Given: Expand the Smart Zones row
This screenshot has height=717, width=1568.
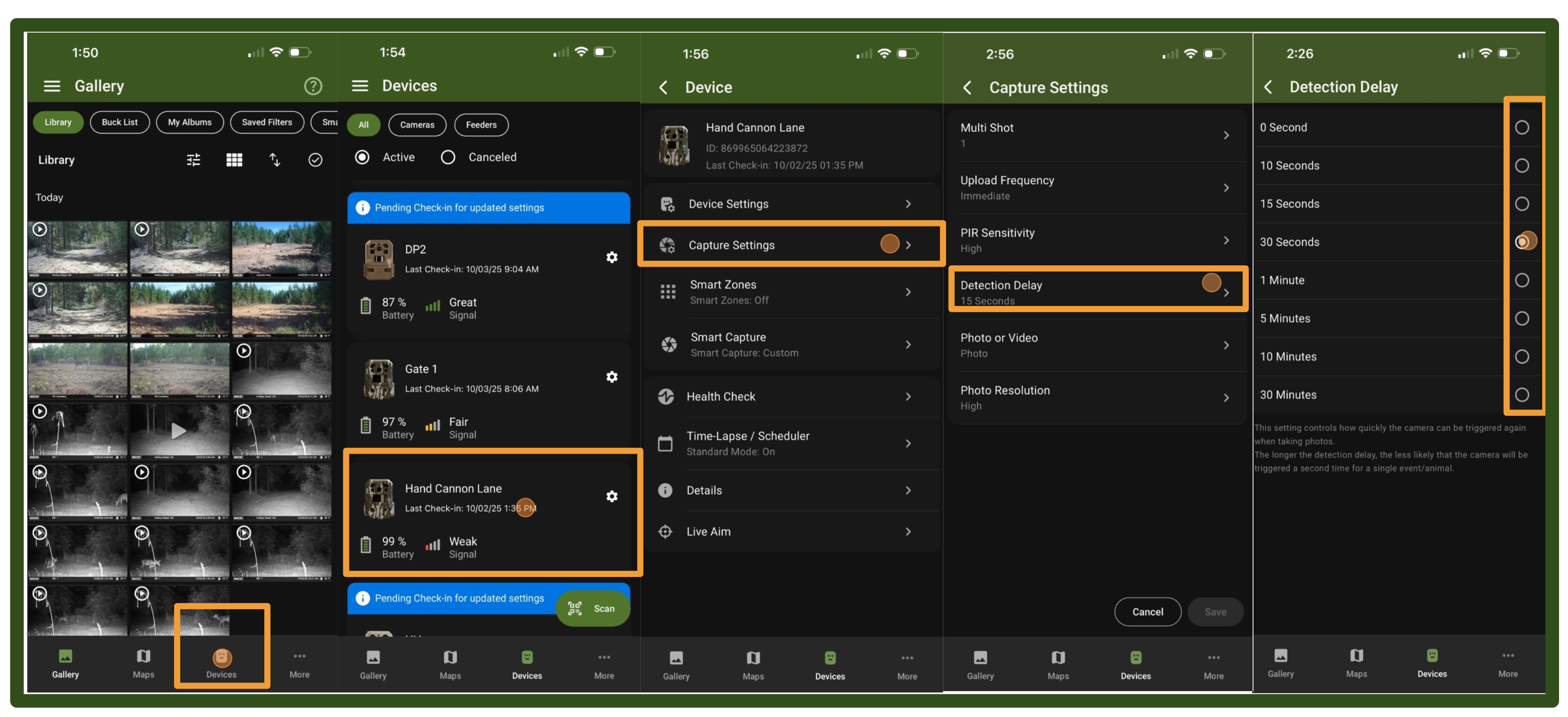Looking at the screenshot, I should (x=791, y=292).
